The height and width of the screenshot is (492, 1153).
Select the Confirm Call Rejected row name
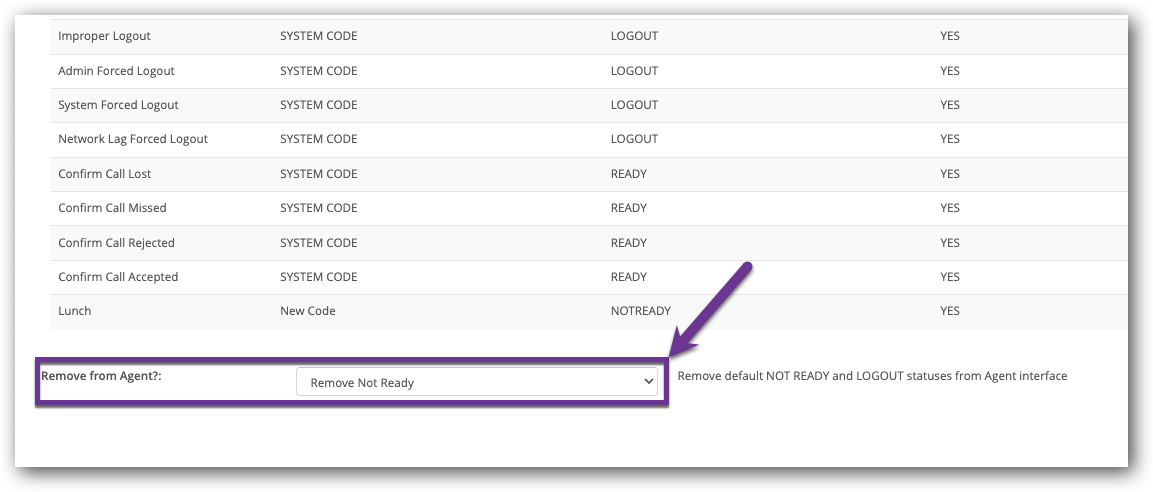[116, 243]
